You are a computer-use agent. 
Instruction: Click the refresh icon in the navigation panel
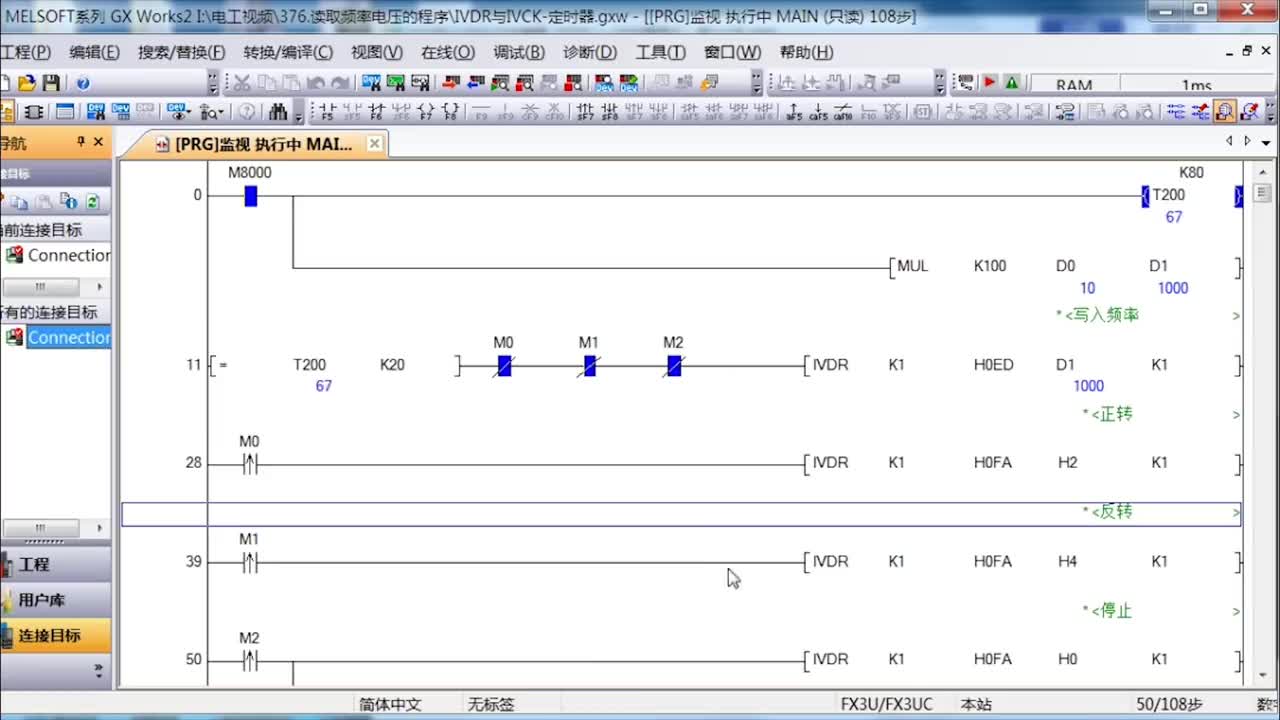coord(92,201)
